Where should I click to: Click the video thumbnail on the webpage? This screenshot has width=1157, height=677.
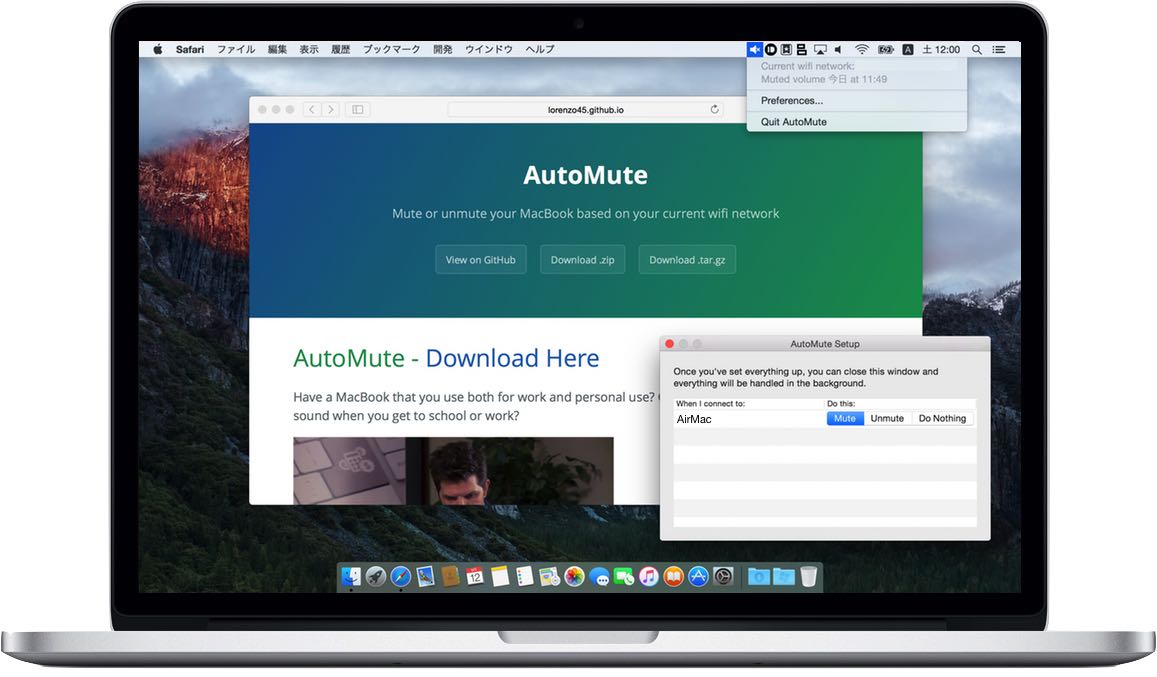tap(453, 471)
